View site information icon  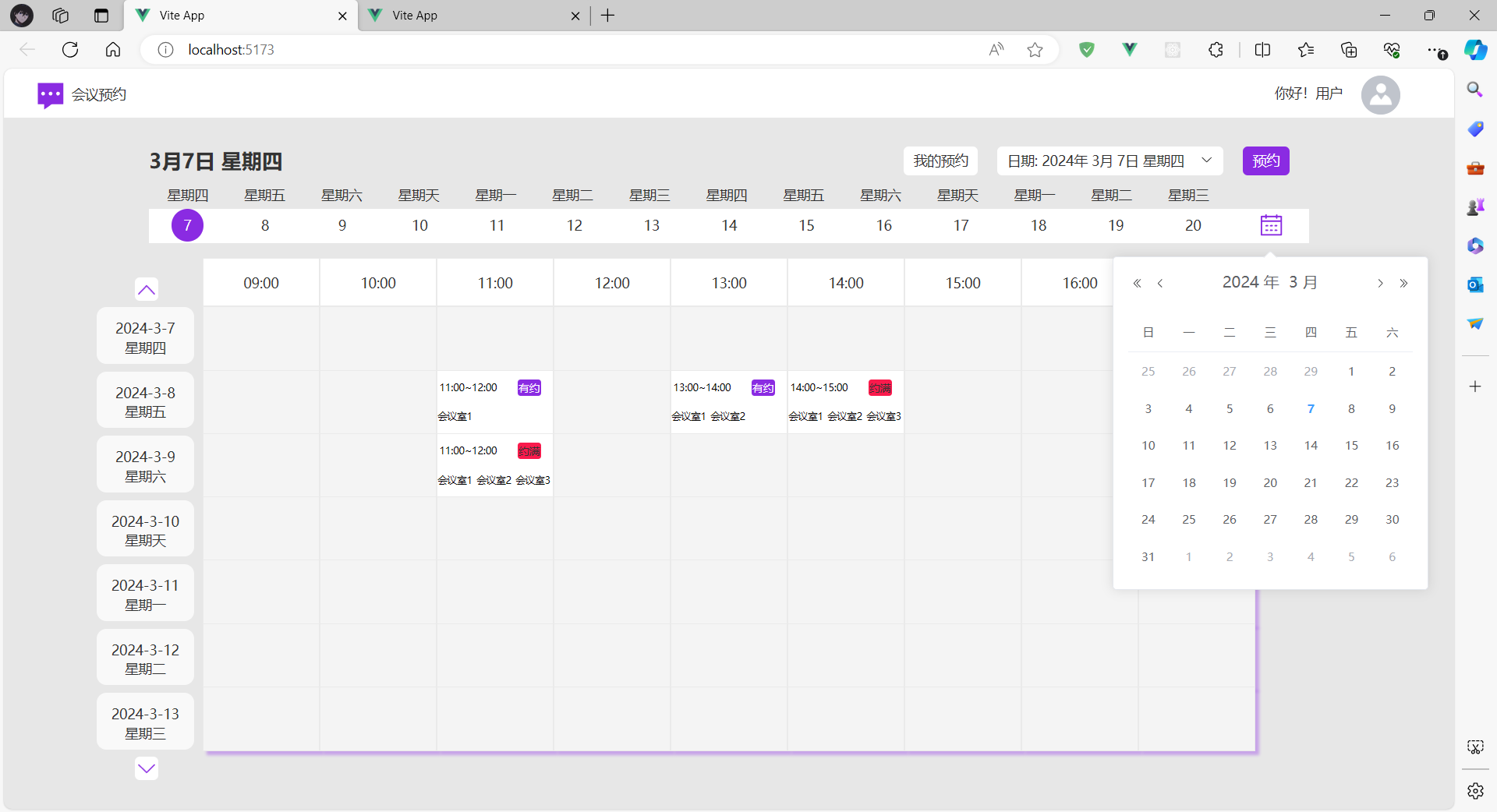[x=165, y=50]
